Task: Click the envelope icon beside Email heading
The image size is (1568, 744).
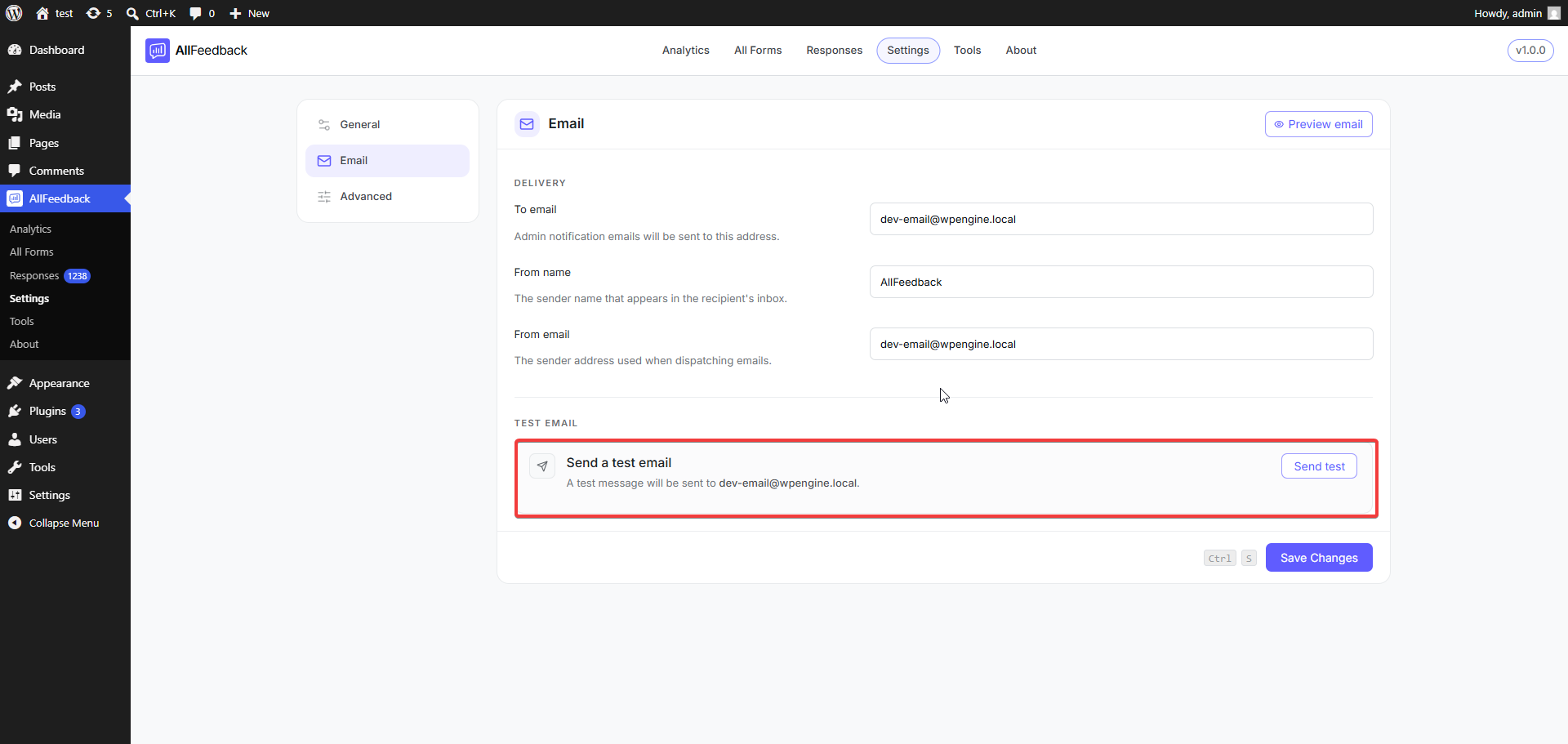Action: (527, 124)
